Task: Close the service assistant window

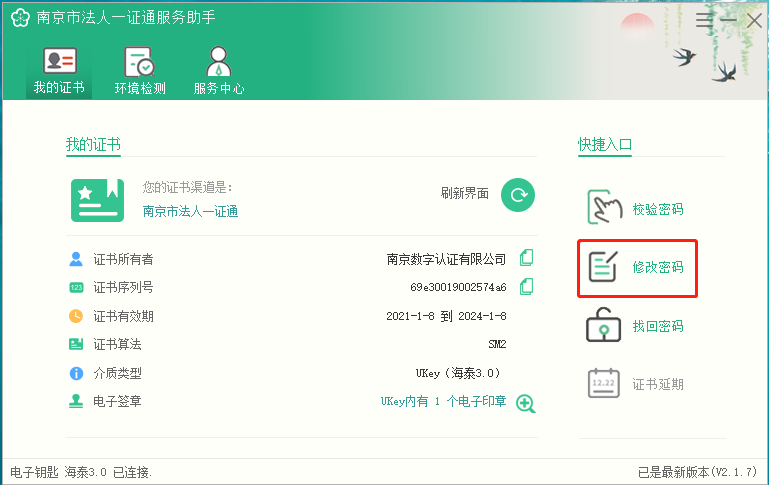Action: point(754,19)
